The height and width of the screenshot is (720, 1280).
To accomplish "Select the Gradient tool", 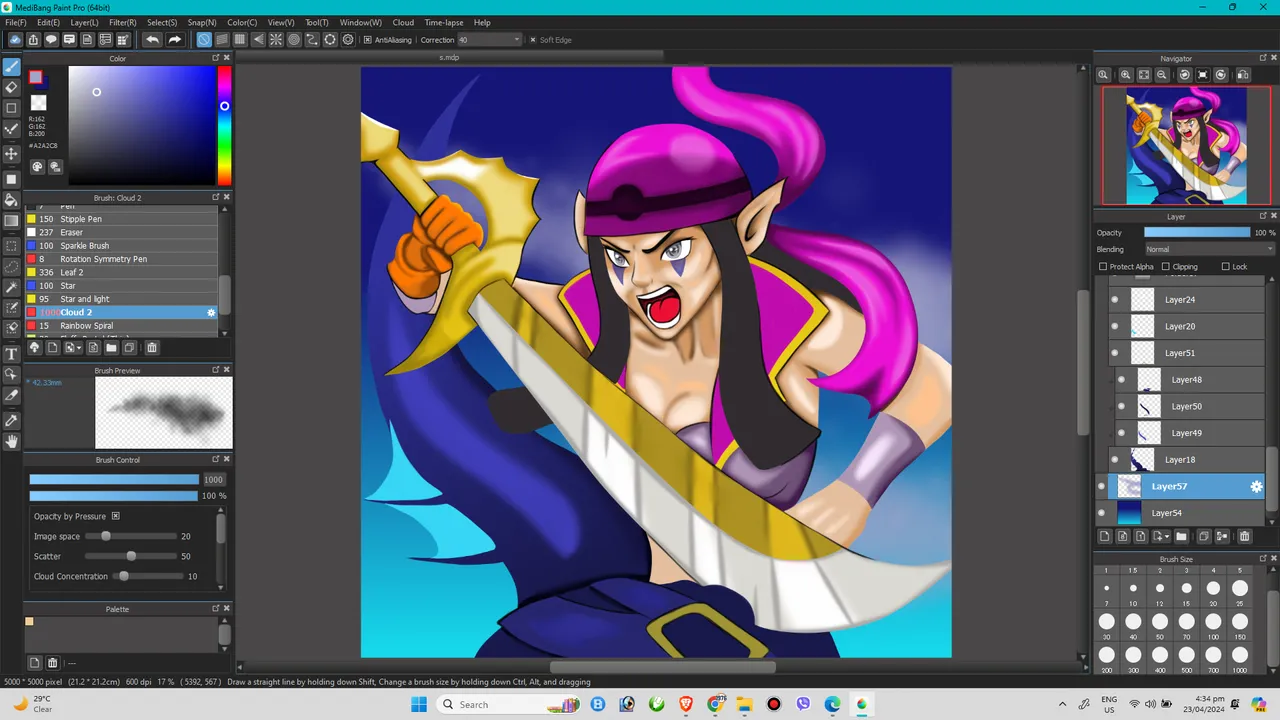I will (x=12, y=221).
